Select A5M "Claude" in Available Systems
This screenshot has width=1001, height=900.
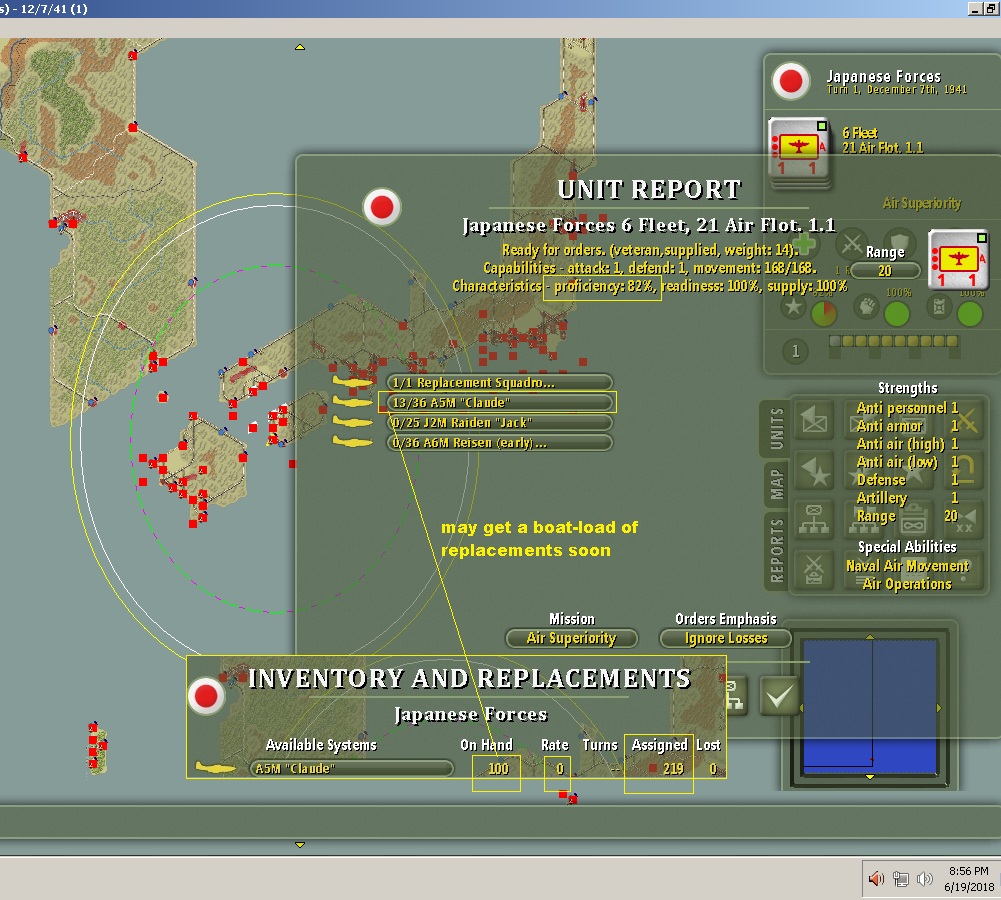pos(351,769)
